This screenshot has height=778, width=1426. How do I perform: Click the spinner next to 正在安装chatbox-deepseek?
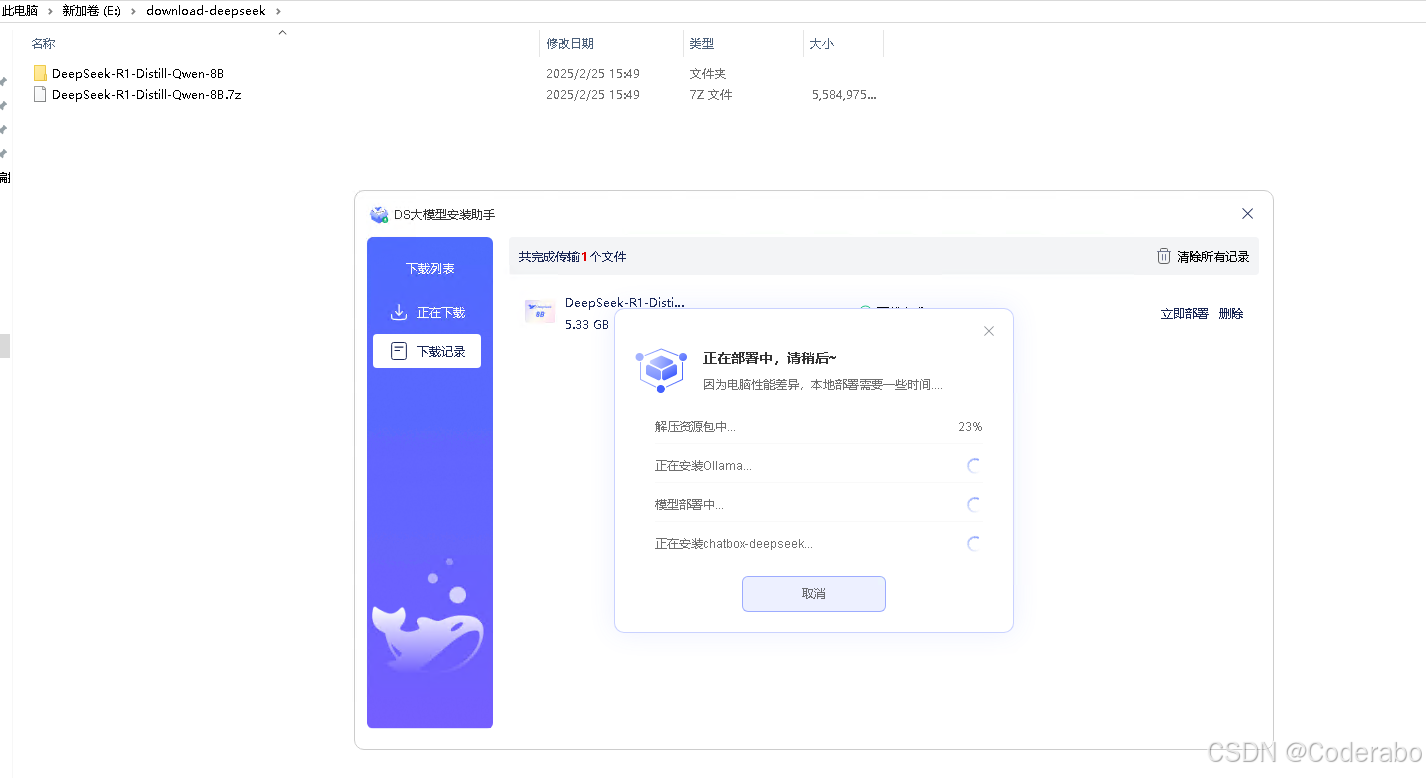[x=974, y=544]
